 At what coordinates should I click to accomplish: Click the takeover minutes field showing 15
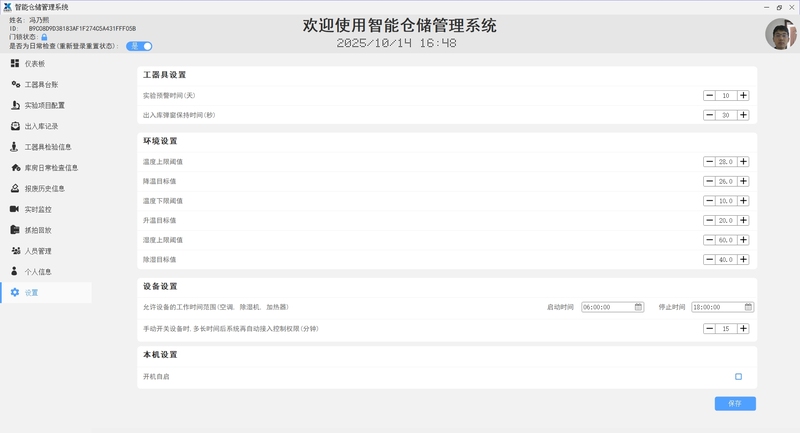point(726,328)
